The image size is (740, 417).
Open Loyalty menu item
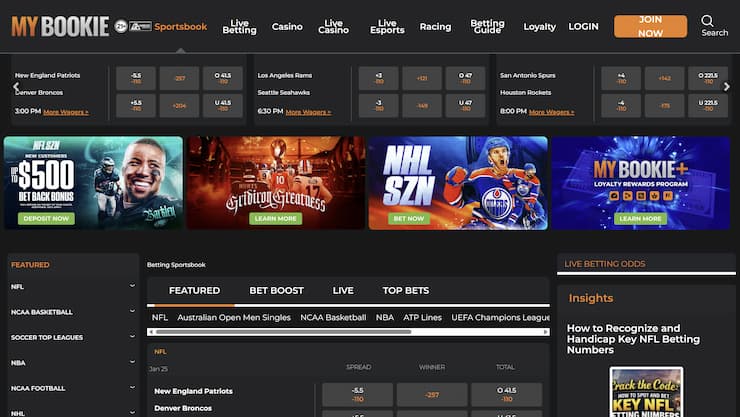click(539, 27)
